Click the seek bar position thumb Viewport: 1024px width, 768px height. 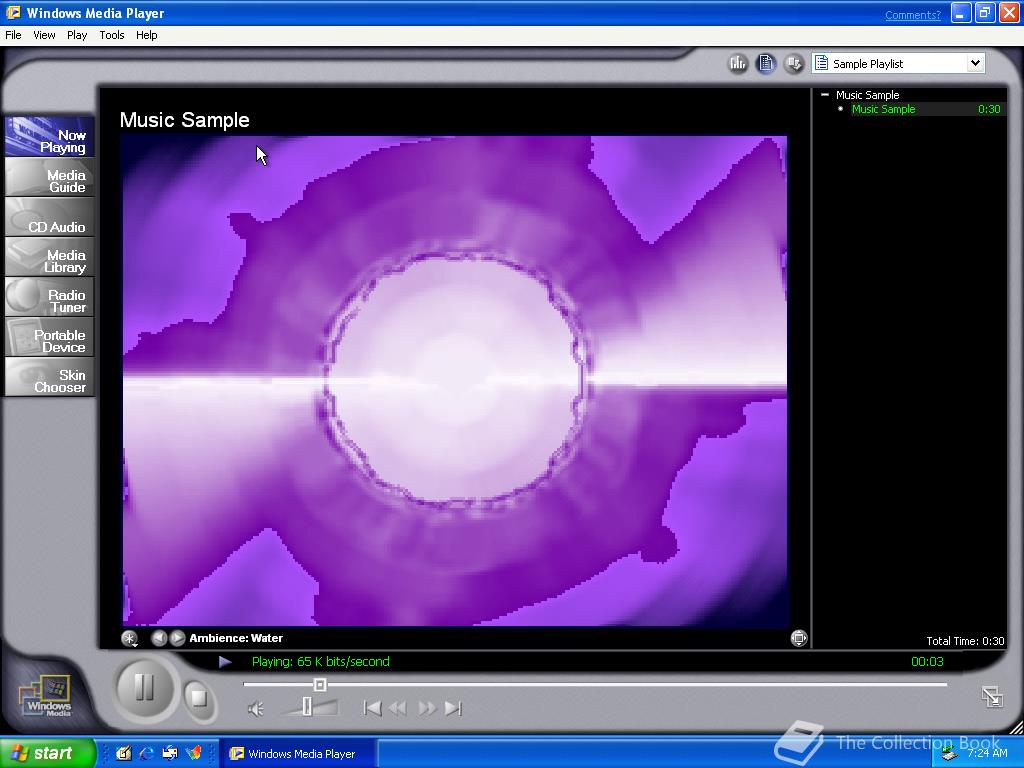(319, 684)
